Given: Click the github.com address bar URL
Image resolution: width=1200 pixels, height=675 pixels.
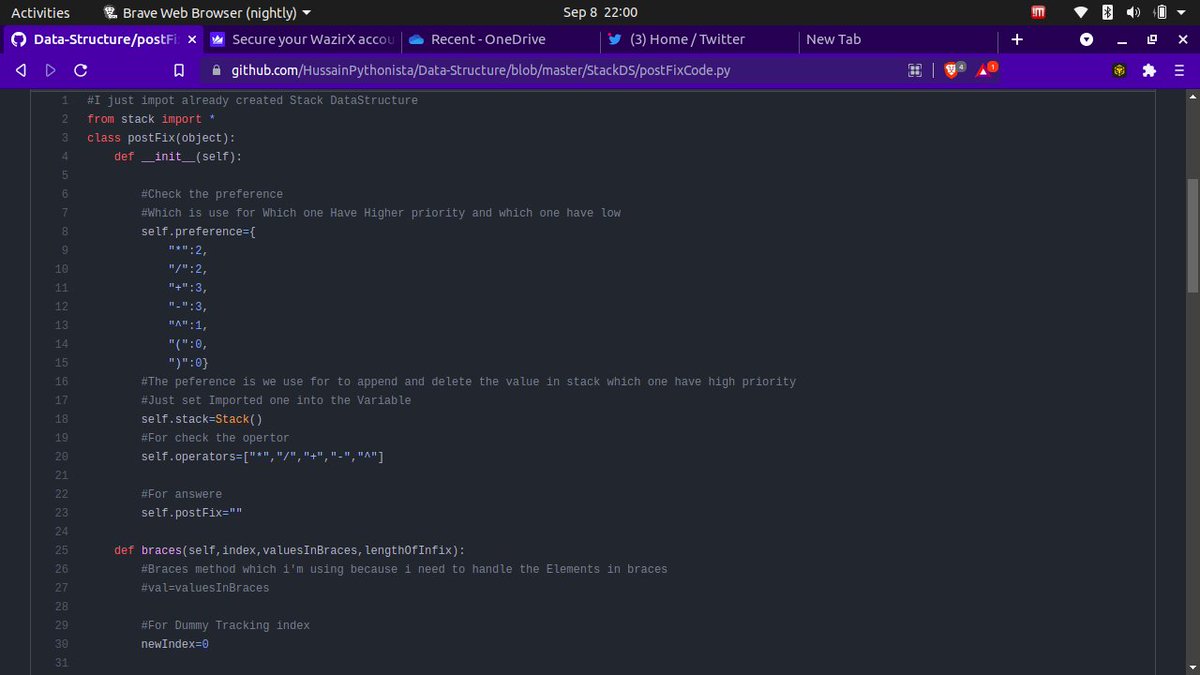Looking at the screenshot, I should coord(481,71).
